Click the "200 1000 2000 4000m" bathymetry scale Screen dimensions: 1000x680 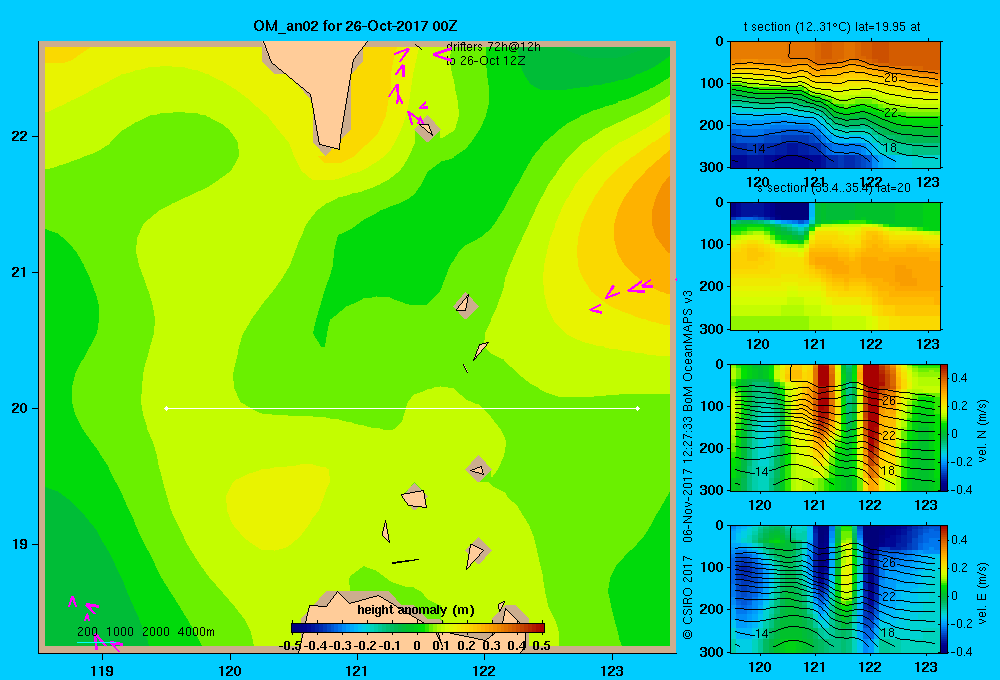145,632
